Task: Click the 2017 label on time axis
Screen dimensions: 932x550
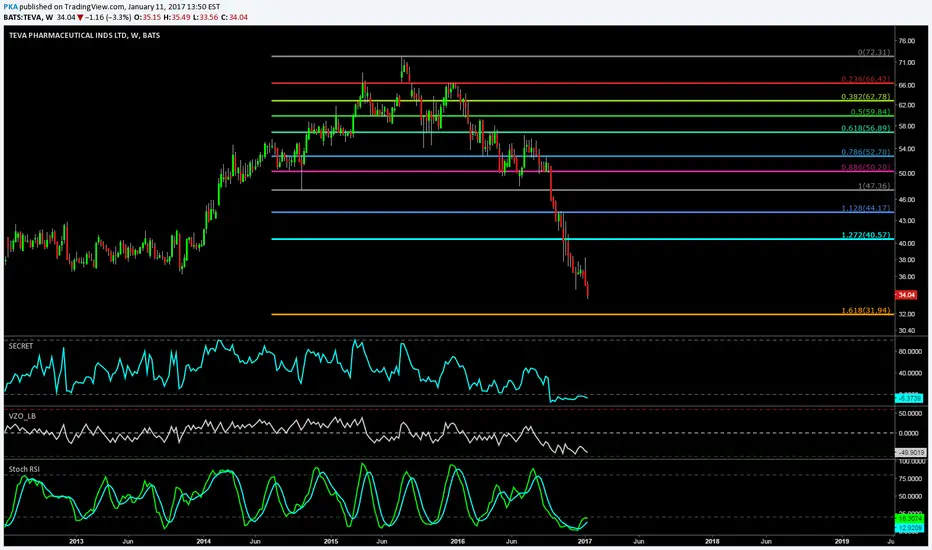Action: point(585,541)
